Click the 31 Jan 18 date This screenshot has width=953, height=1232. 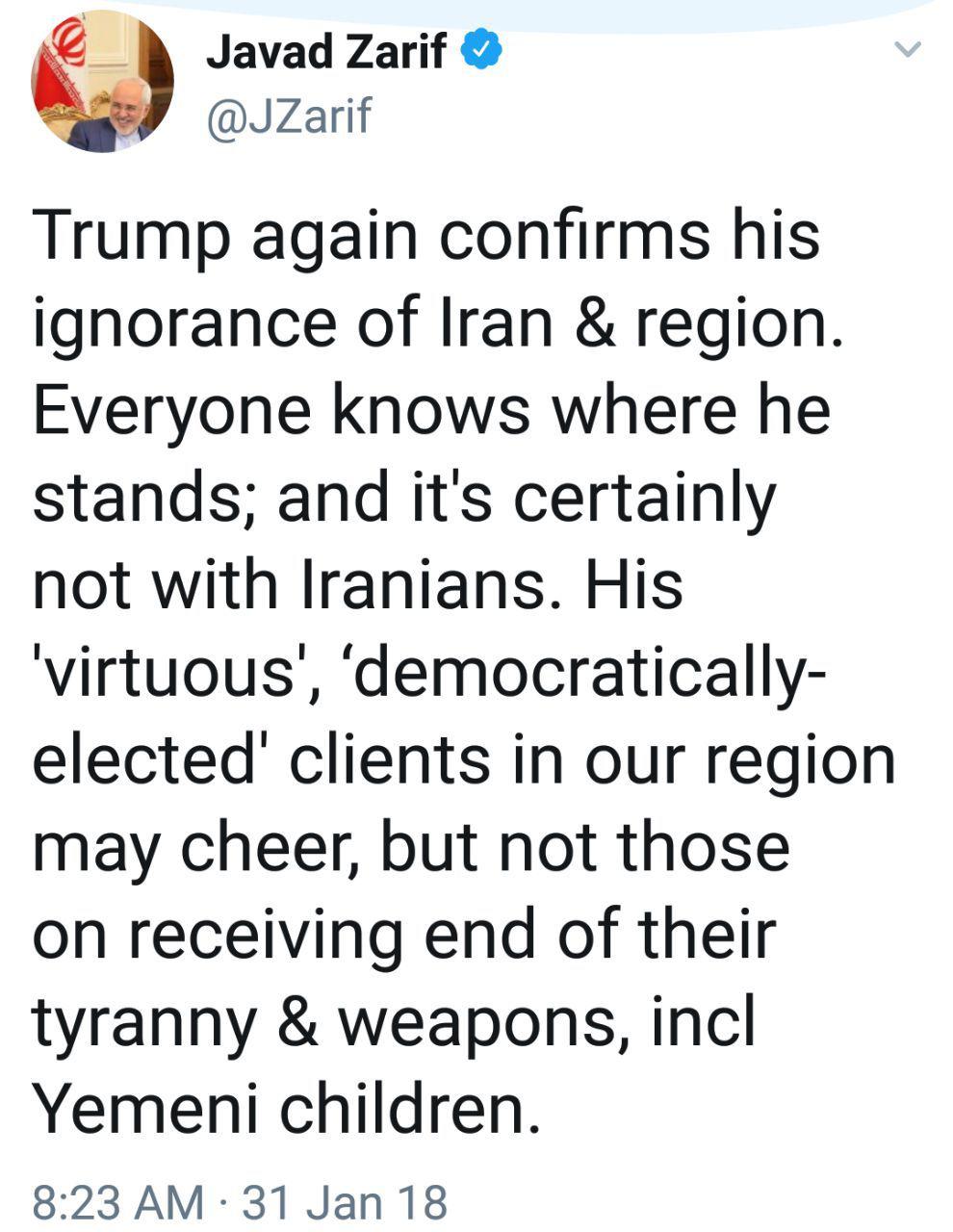(x=345, y=1202)
